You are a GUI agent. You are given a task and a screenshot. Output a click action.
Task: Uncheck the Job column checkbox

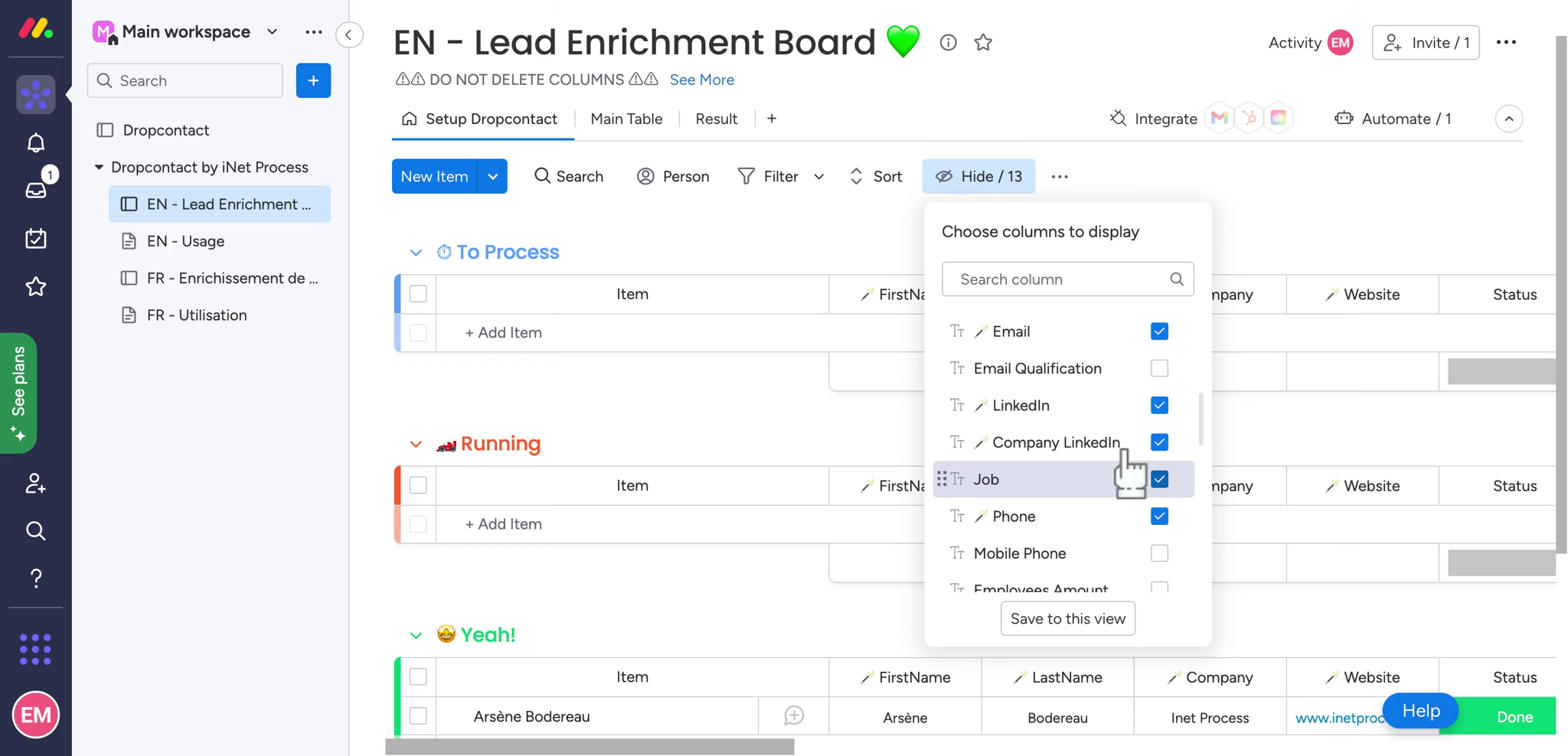click(x=1159, y=479)
